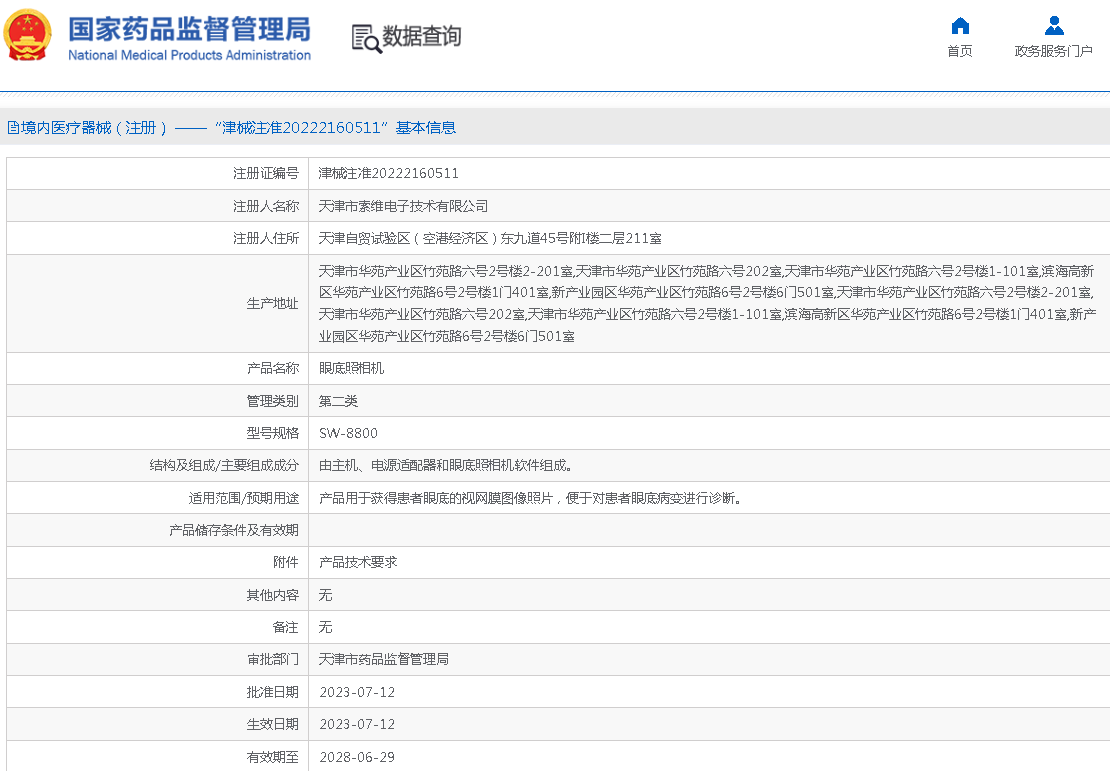1110x771 pixels.
Task: Select registration number 津械注准20222160511 in the table
Action: [388, 173]
